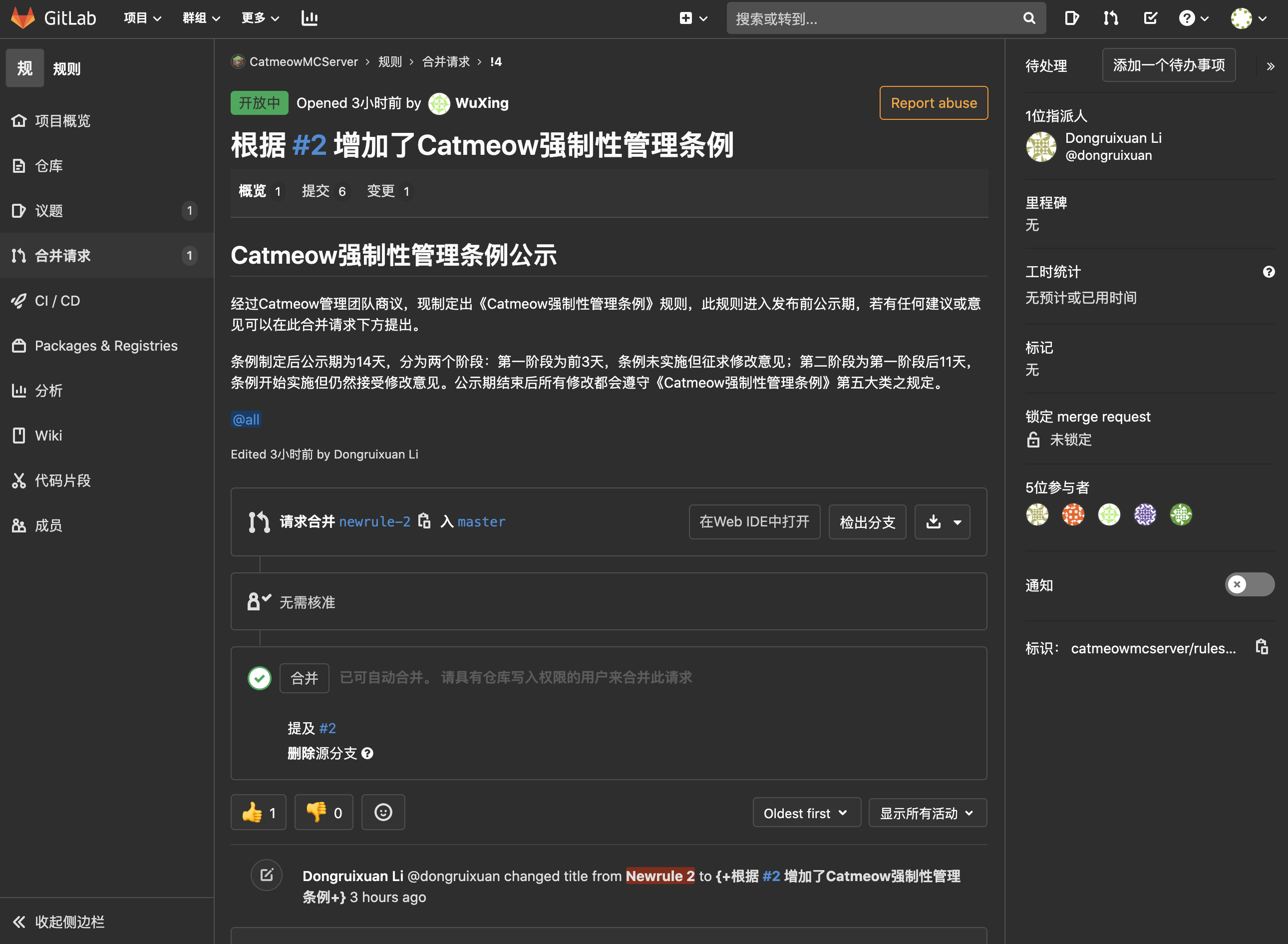Image resolution: width=1288 pixels, height=944 pixels.
Task: Open the add emoji reaction picker
Action: click(383, 812)
